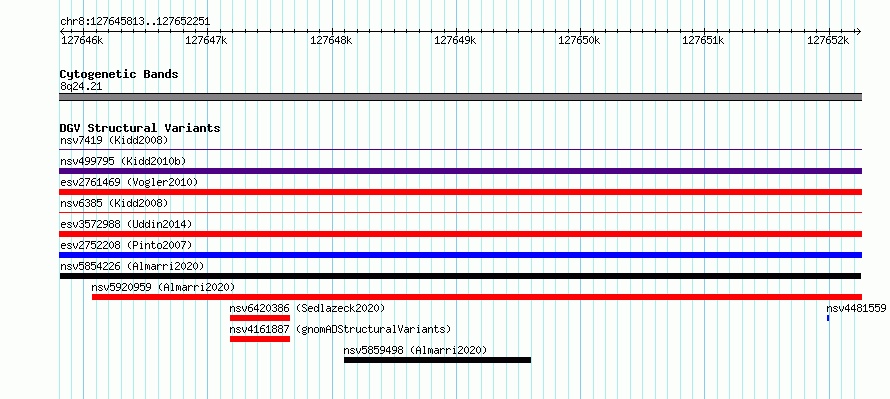This screenshot has height=399, width=890.
Task: Click the thin red nsv6385 line
Action: pyautogui.click(x=460, y=213)
